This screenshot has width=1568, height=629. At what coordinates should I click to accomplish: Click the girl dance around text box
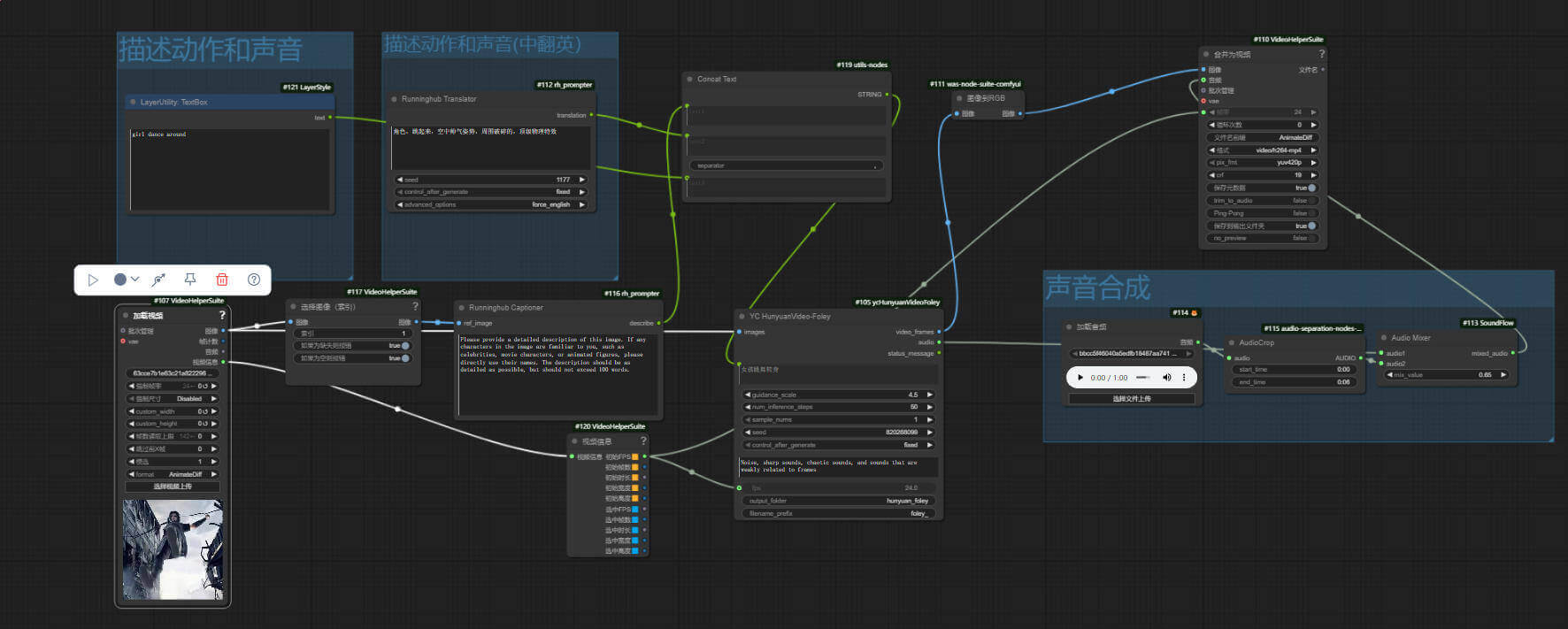(229, 170)
